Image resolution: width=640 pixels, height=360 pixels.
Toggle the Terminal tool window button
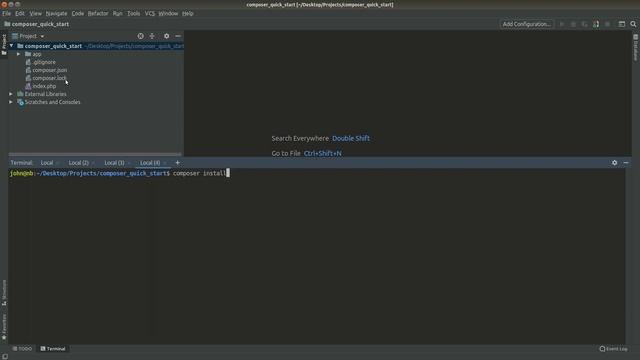point(53,349)
